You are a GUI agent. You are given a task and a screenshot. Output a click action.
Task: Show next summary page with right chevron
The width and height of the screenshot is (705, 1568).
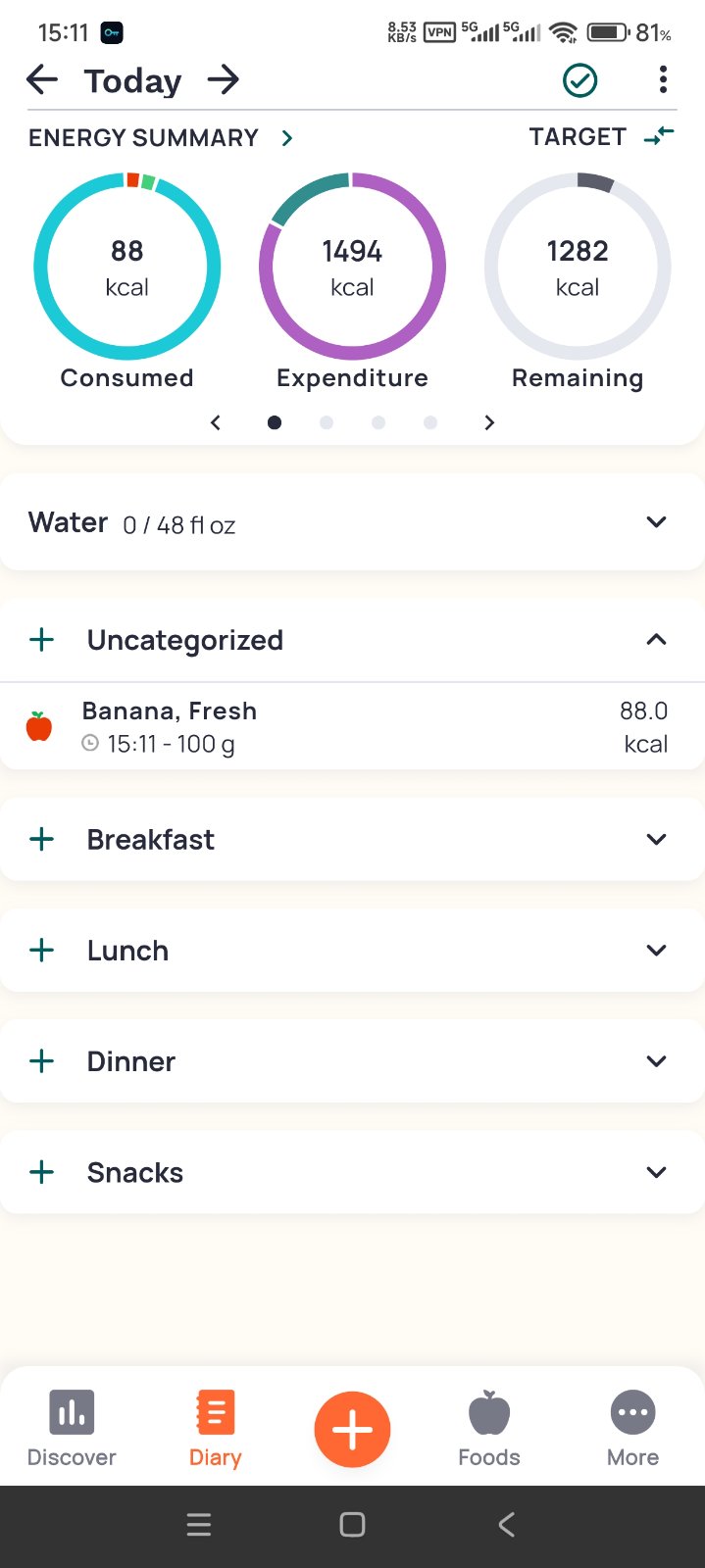coord(489,422)
